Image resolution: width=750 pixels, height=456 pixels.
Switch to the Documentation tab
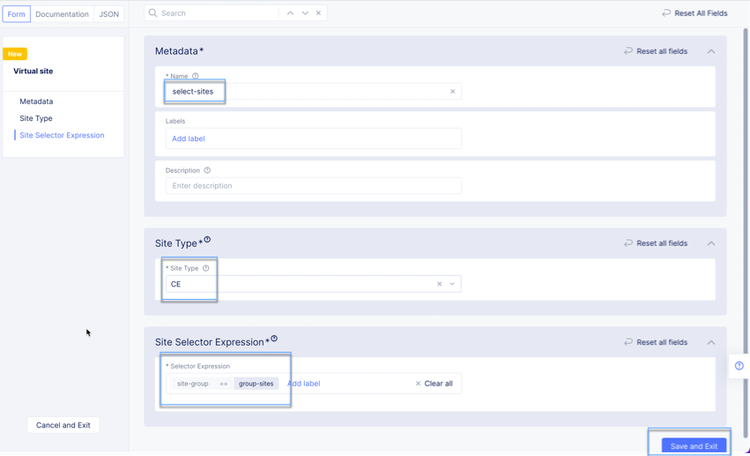coord(63,15)
